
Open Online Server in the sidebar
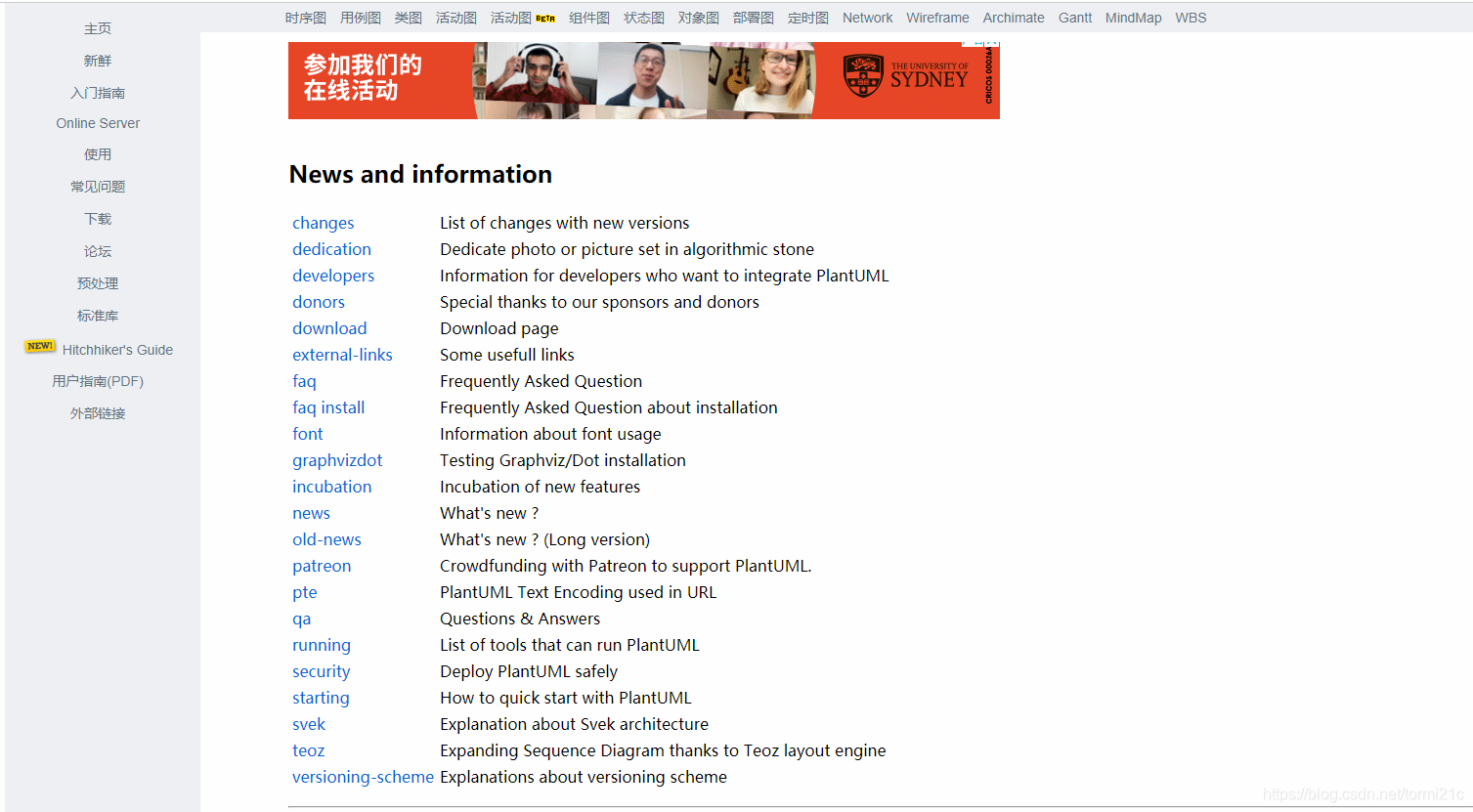(98, 123)
